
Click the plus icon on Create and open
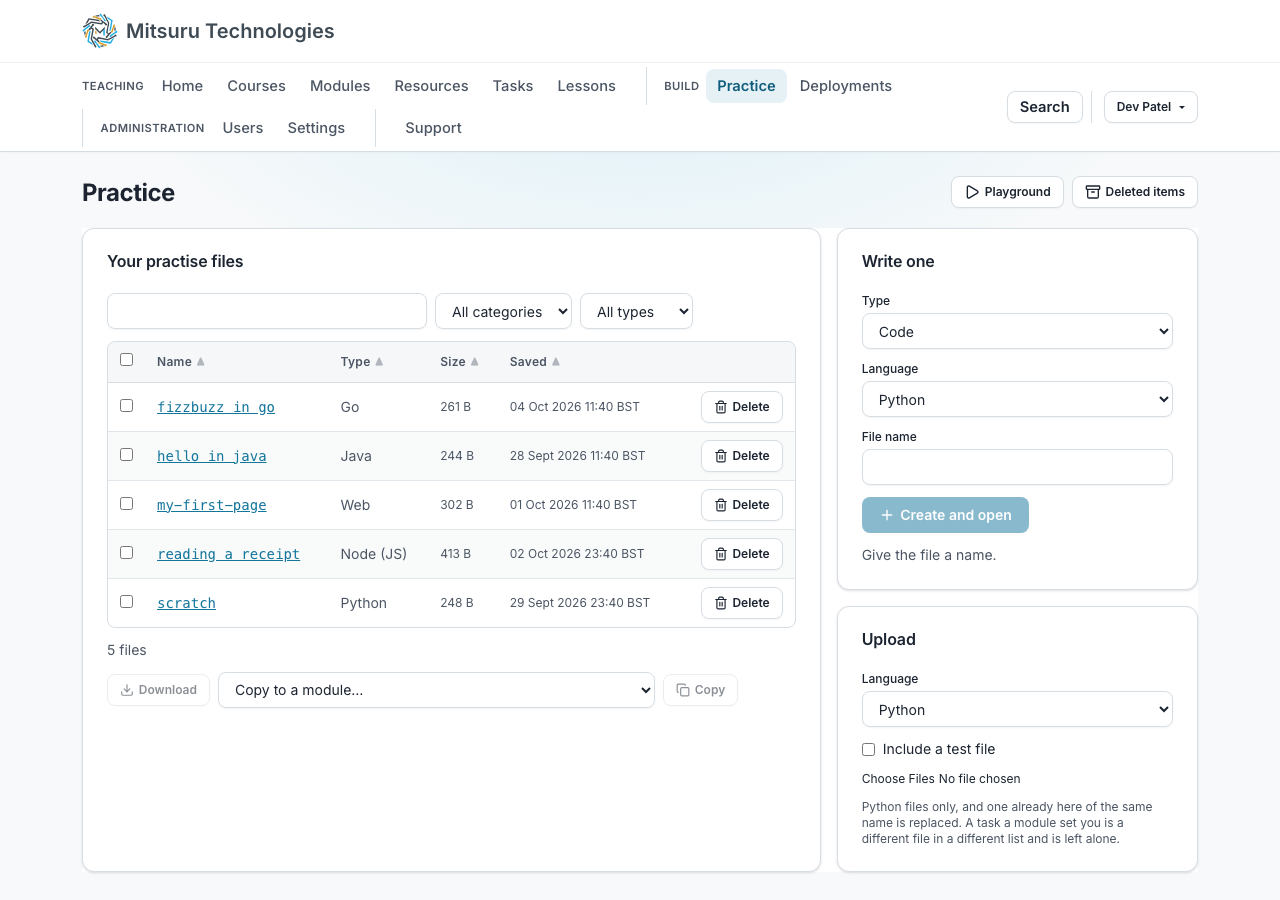pyautogui.click(x=886, y=515)
